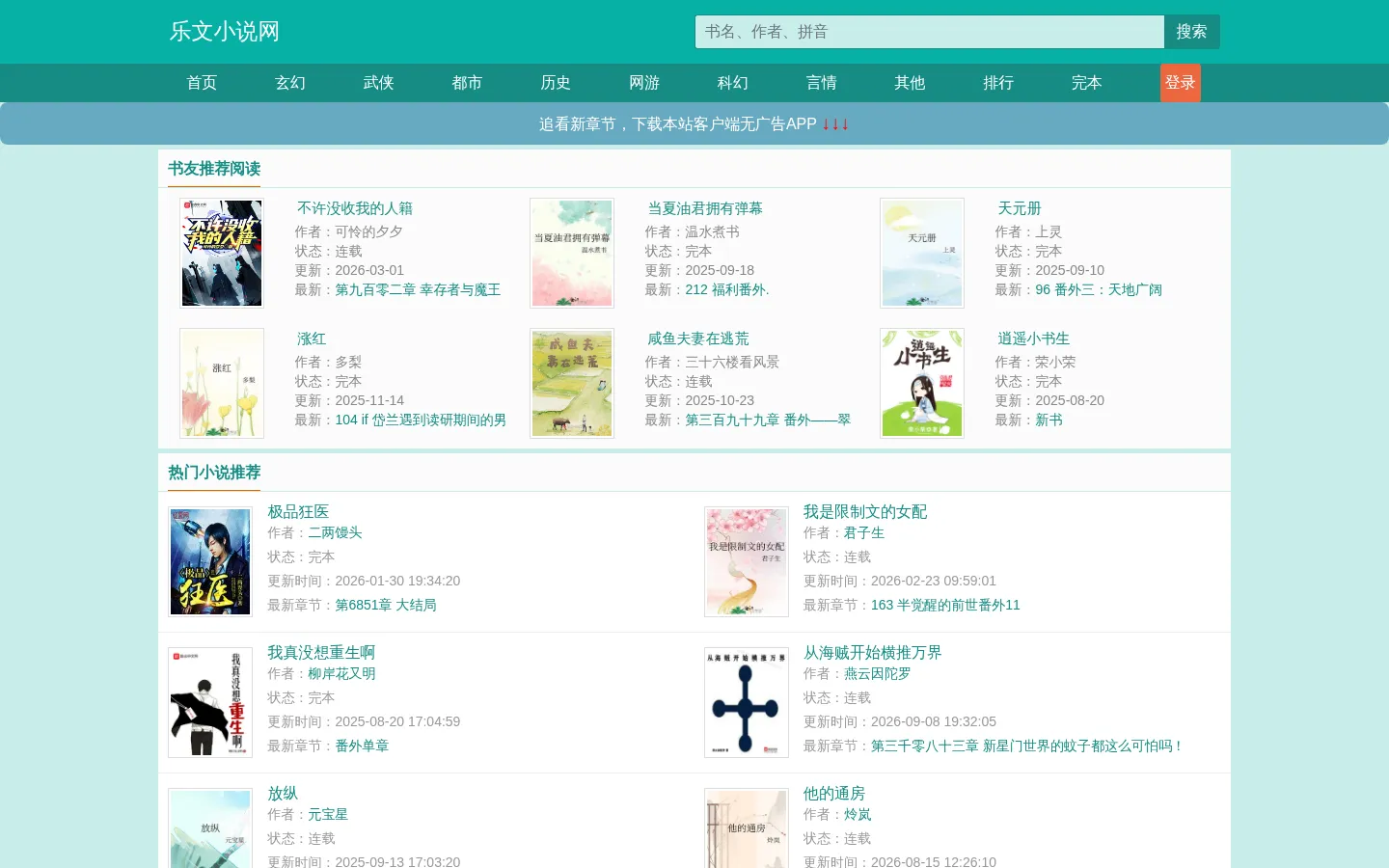The height and width of the screenshot is (868, 1389).
Task: Open the 极品狂医 title link
Action: (298, 512)
